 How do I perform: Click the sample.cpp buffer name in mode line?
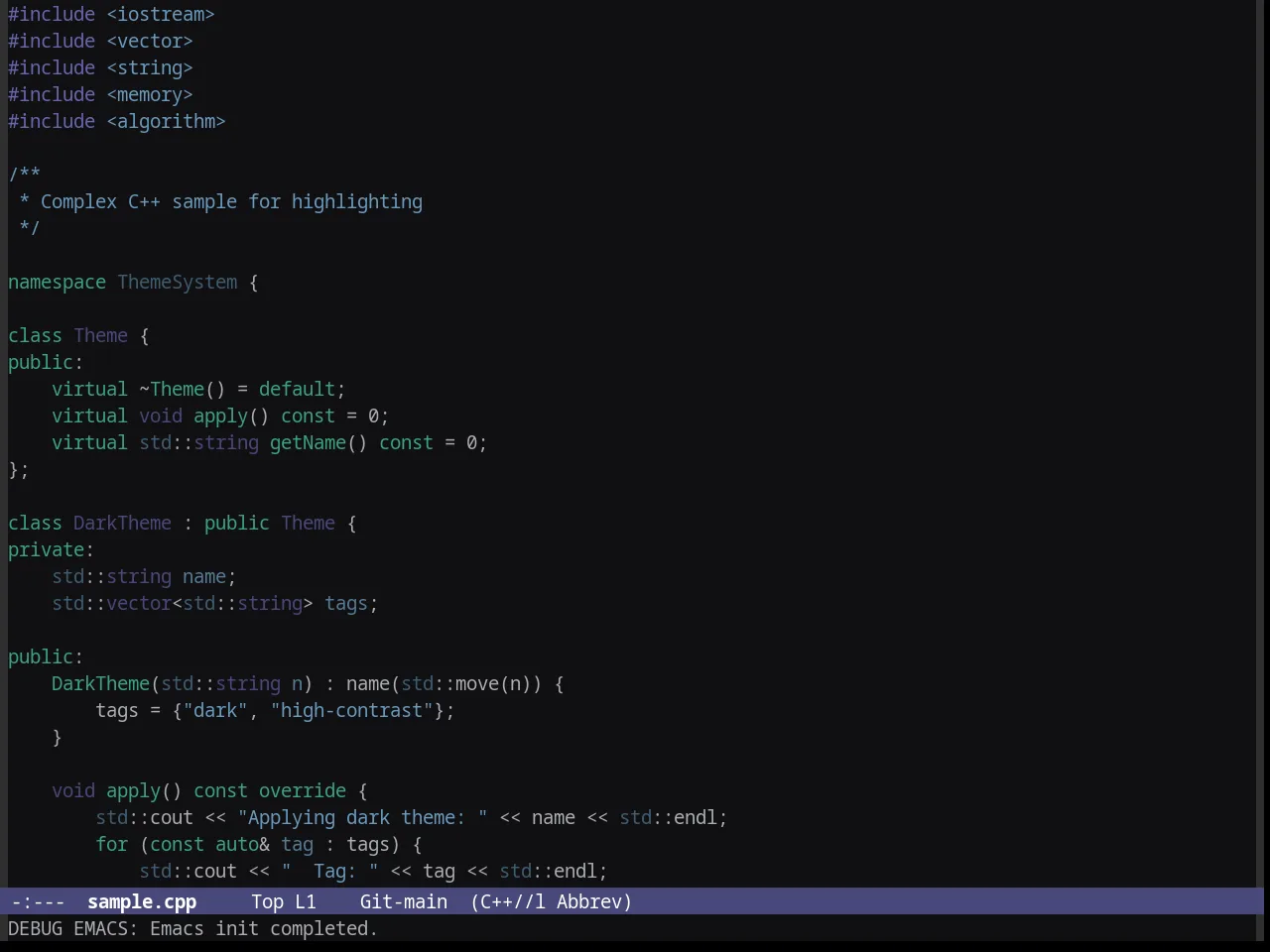tap(142, 901)
